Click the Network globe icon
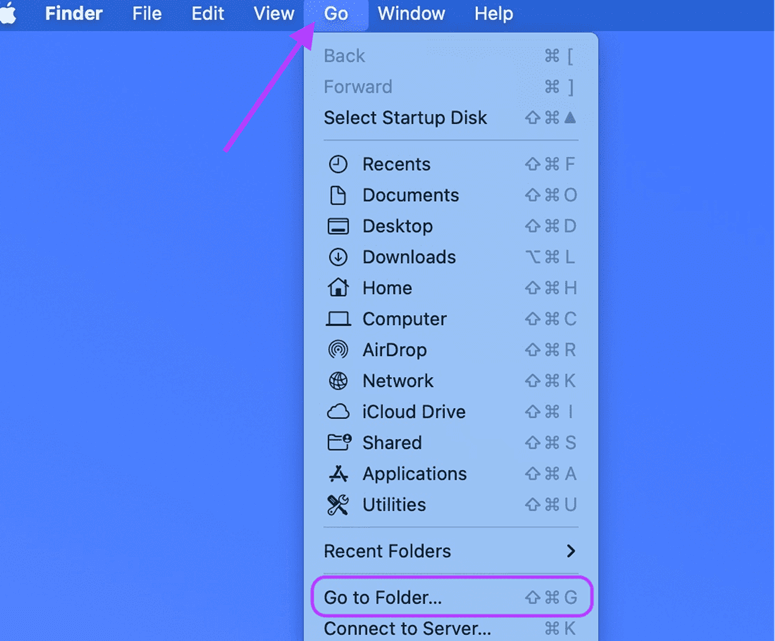Screen dimensions: 775x641 (x=338, y=381)
